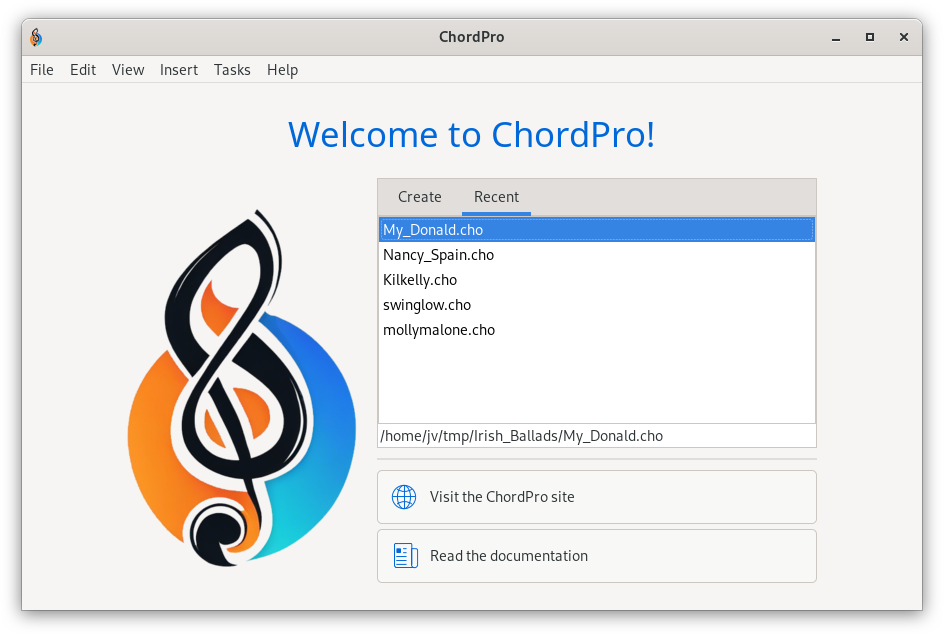Close the ChordPro window
The width and height of the screenshot is (944, 635).
click(x=904, y=37)
